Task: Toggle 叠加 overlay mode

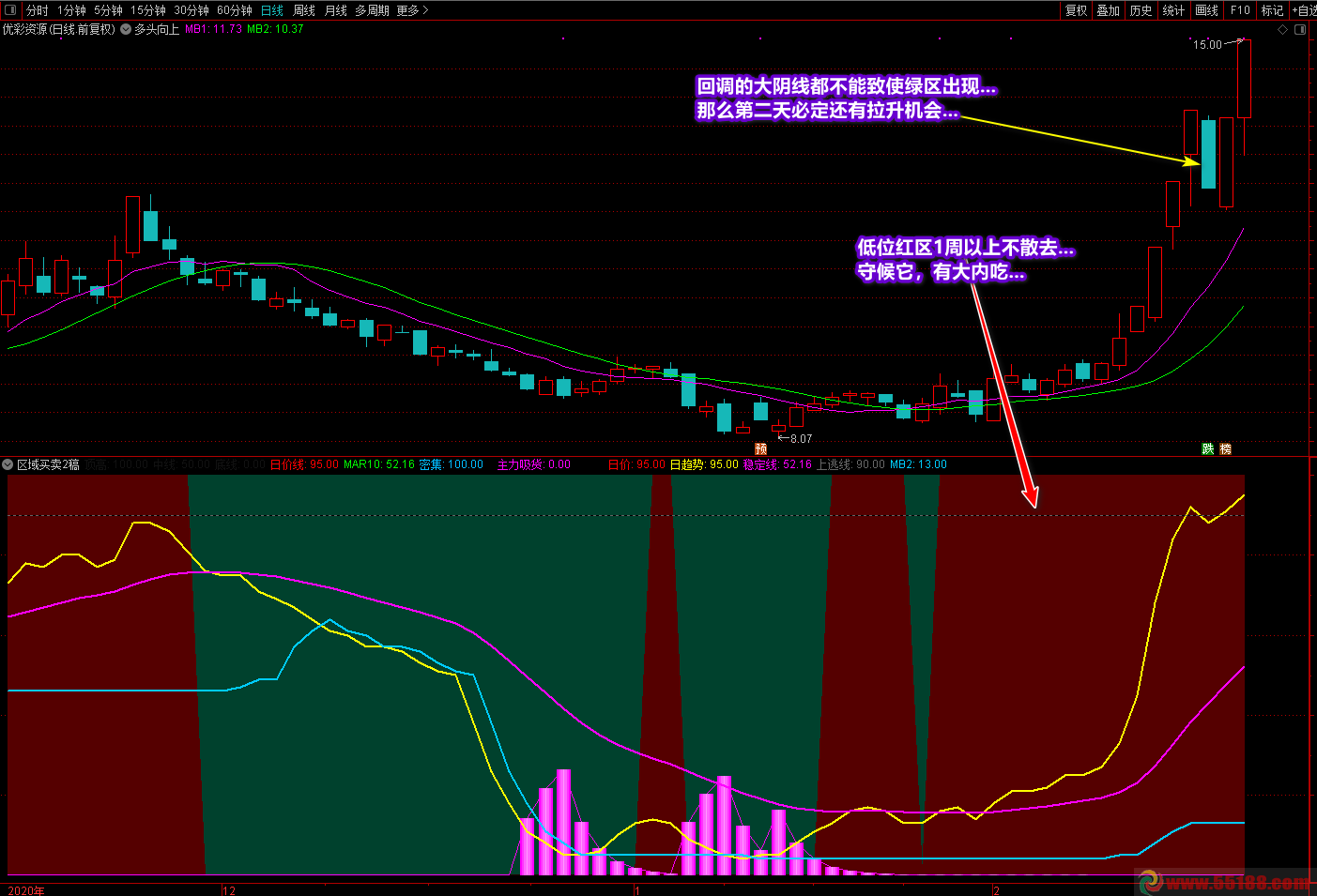Action: [x=1108, y=10]
